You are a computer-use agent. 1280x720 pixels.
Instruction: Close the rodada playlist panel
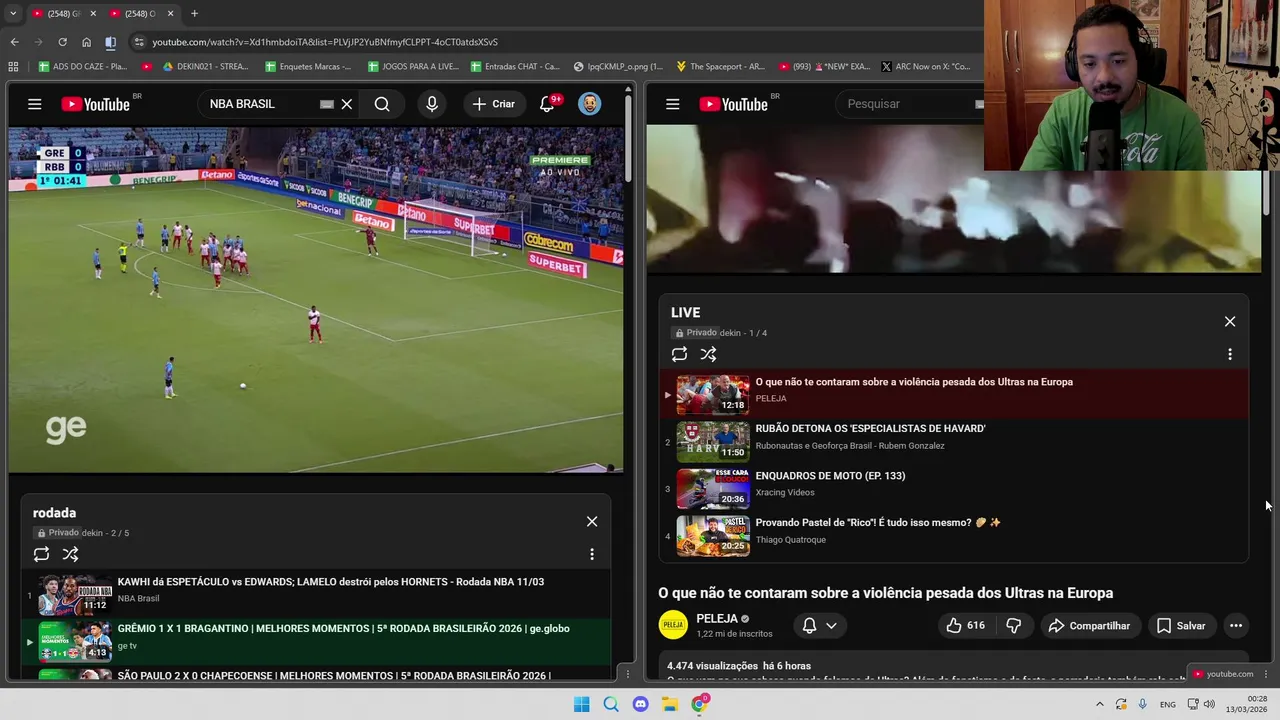592,521
